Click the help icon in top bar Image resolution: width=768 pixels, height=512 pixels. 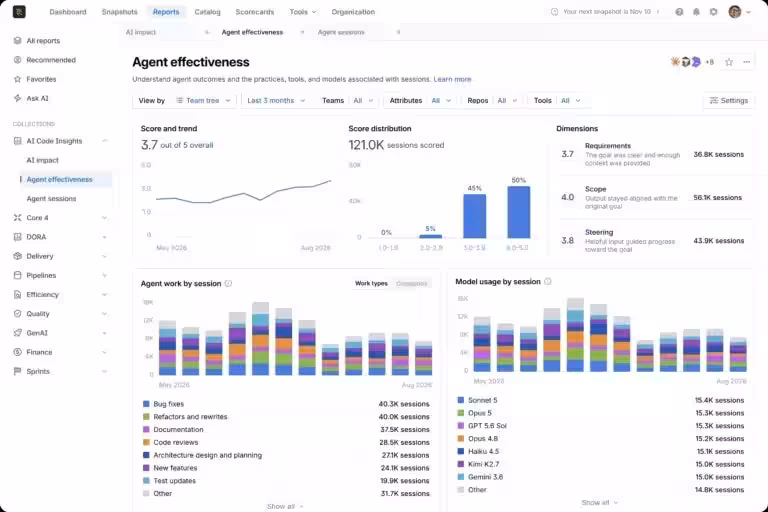tap(679, 12)
